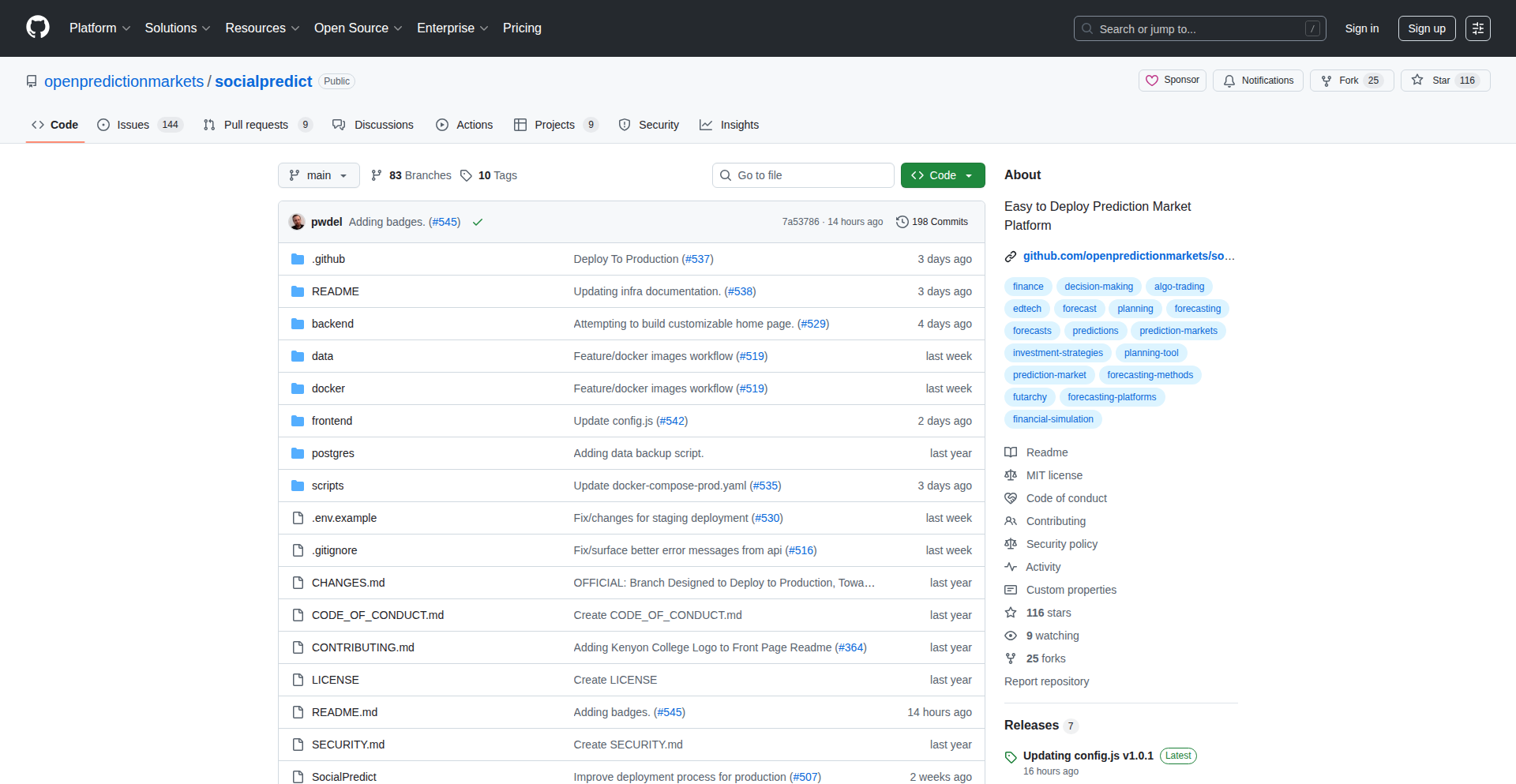Expand the Platform menu
This screenshot has width=1516, height=784.
(99, 28)
